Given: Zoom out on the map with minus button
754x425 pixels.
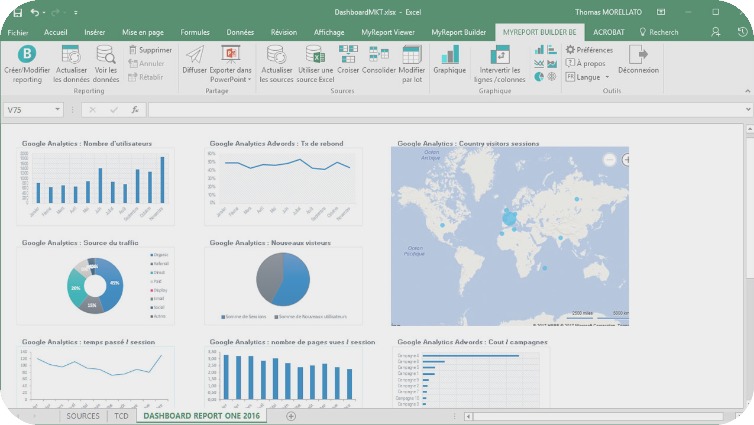Looking at the screenshot, I should (x=609, y=160).
